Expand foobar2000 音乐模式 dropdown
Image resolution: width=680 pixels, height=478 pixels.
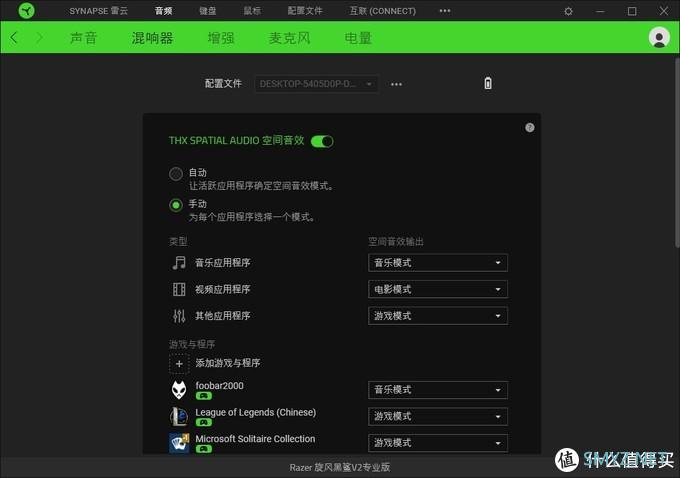[x=438, y=390]
